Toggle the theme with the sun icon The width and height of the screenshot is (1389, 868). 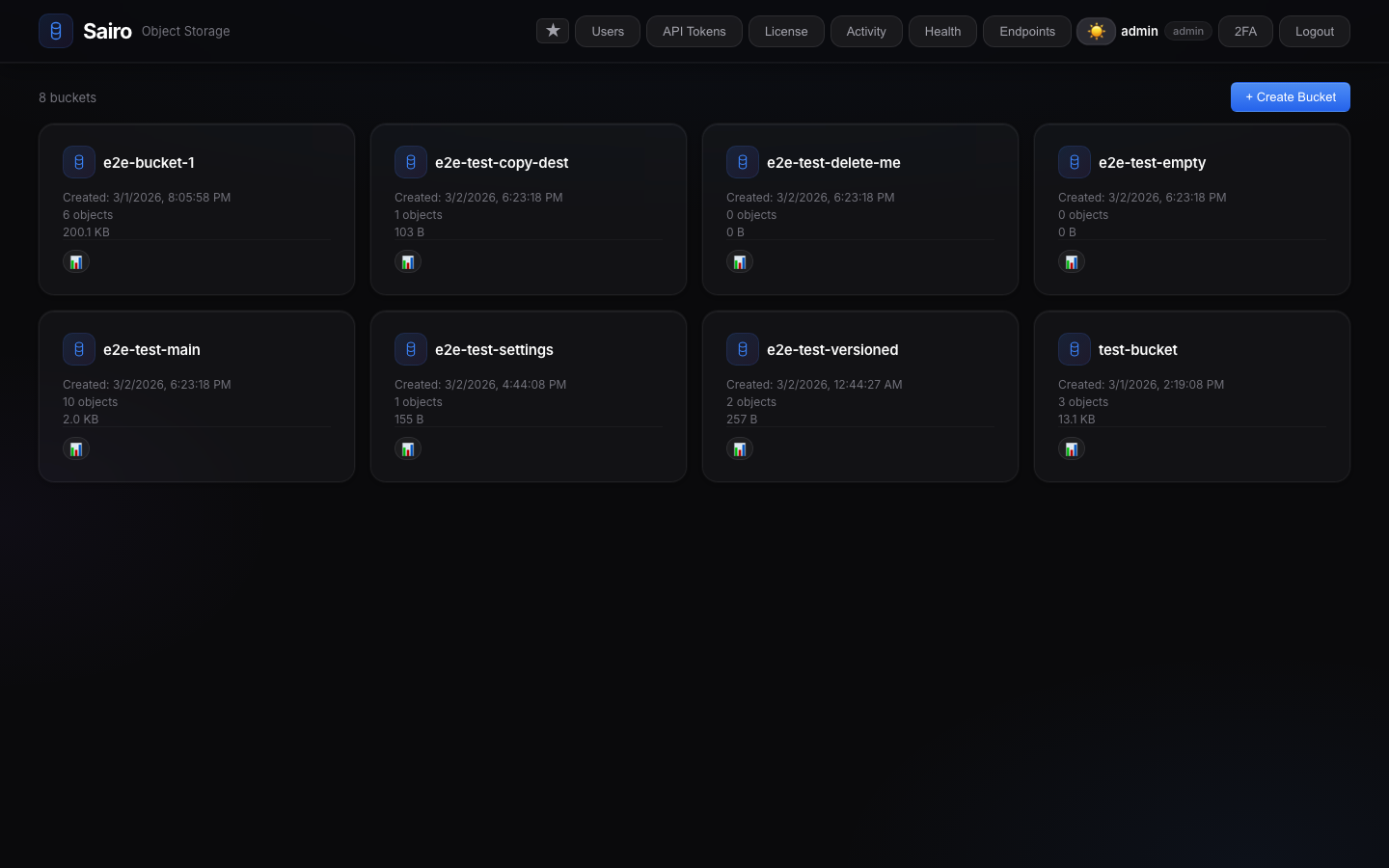tap(1096, 31)
